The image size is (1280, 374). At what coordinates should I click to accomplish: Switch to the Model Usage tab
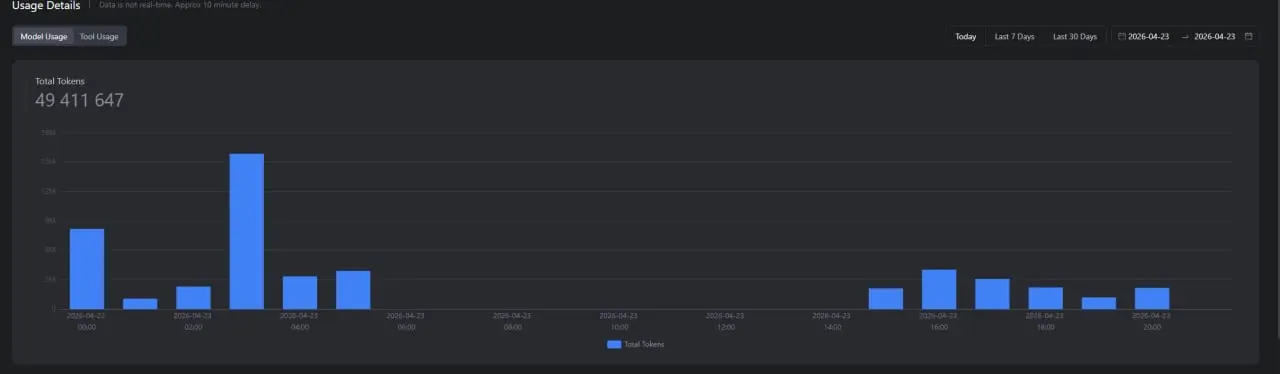(x=44, y=36)
